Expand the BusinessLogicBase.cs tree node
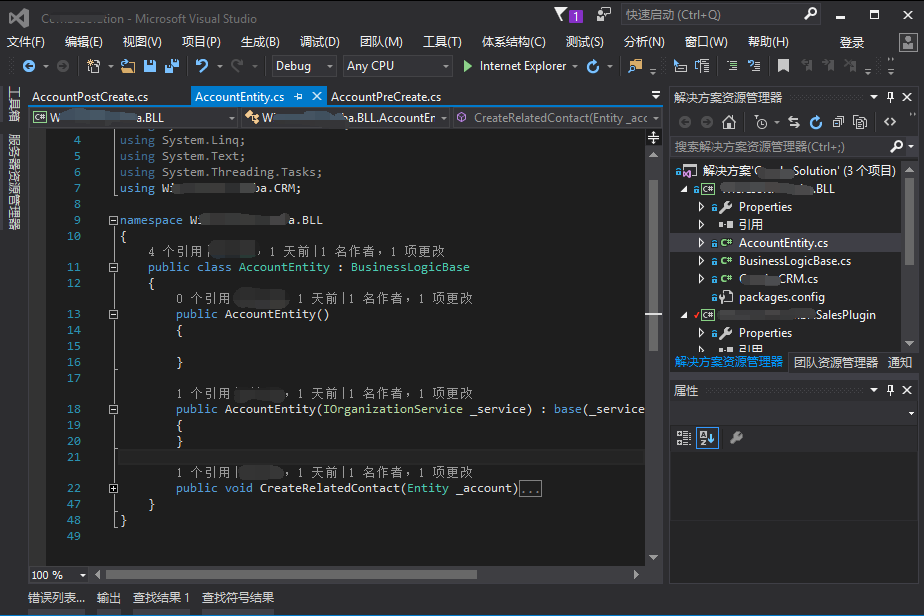Image resolution: width=924 pixels, height=616 pixels. (701, 261)
